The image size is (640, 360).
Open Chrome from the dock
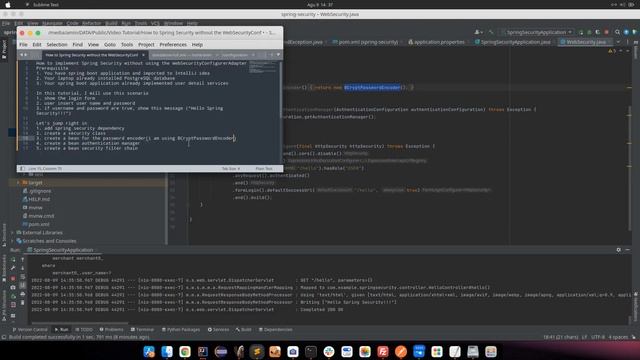(x=185, y=351)
